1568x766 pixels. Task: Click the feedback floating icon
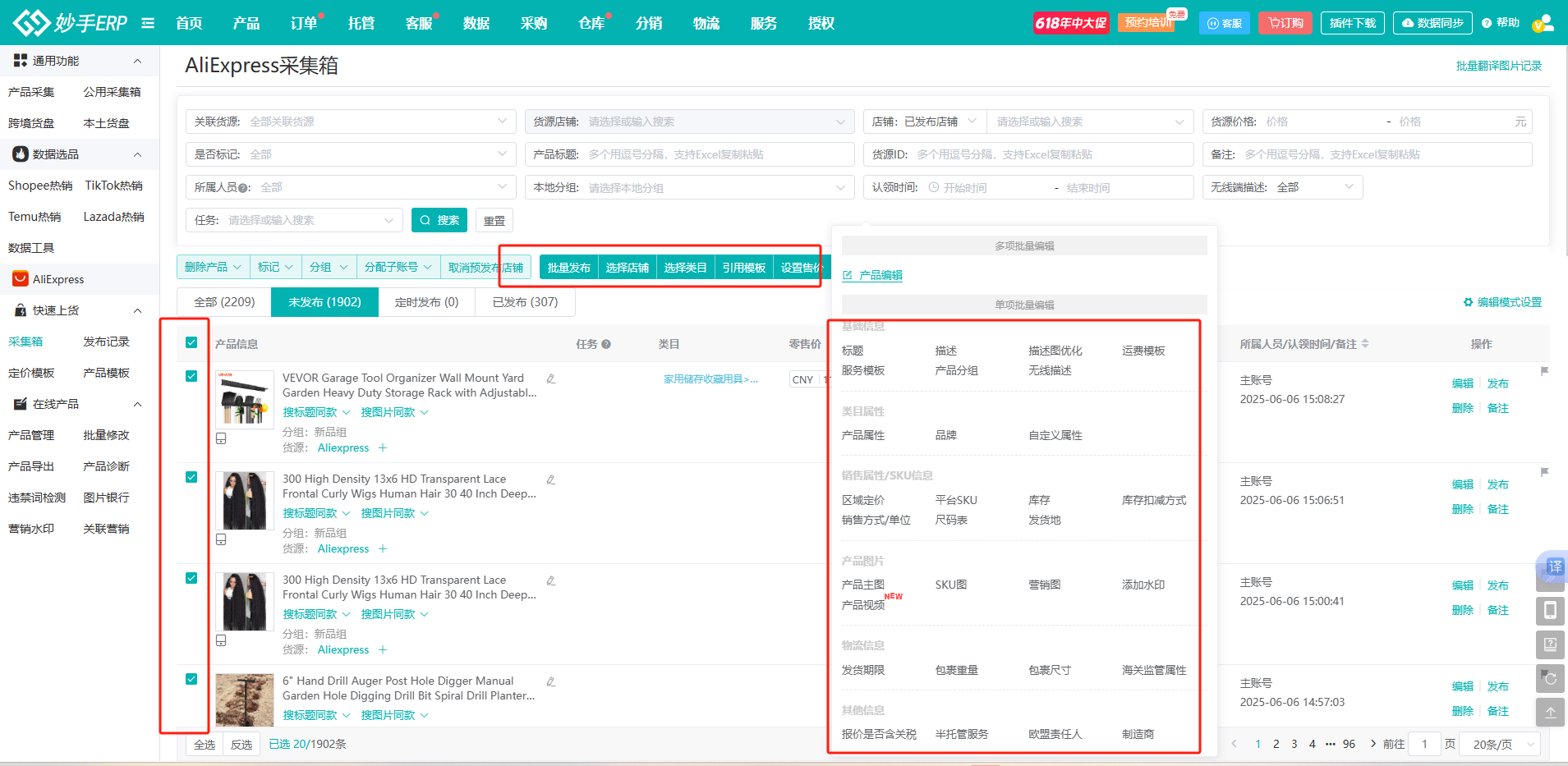click(x=1550, y=644)
